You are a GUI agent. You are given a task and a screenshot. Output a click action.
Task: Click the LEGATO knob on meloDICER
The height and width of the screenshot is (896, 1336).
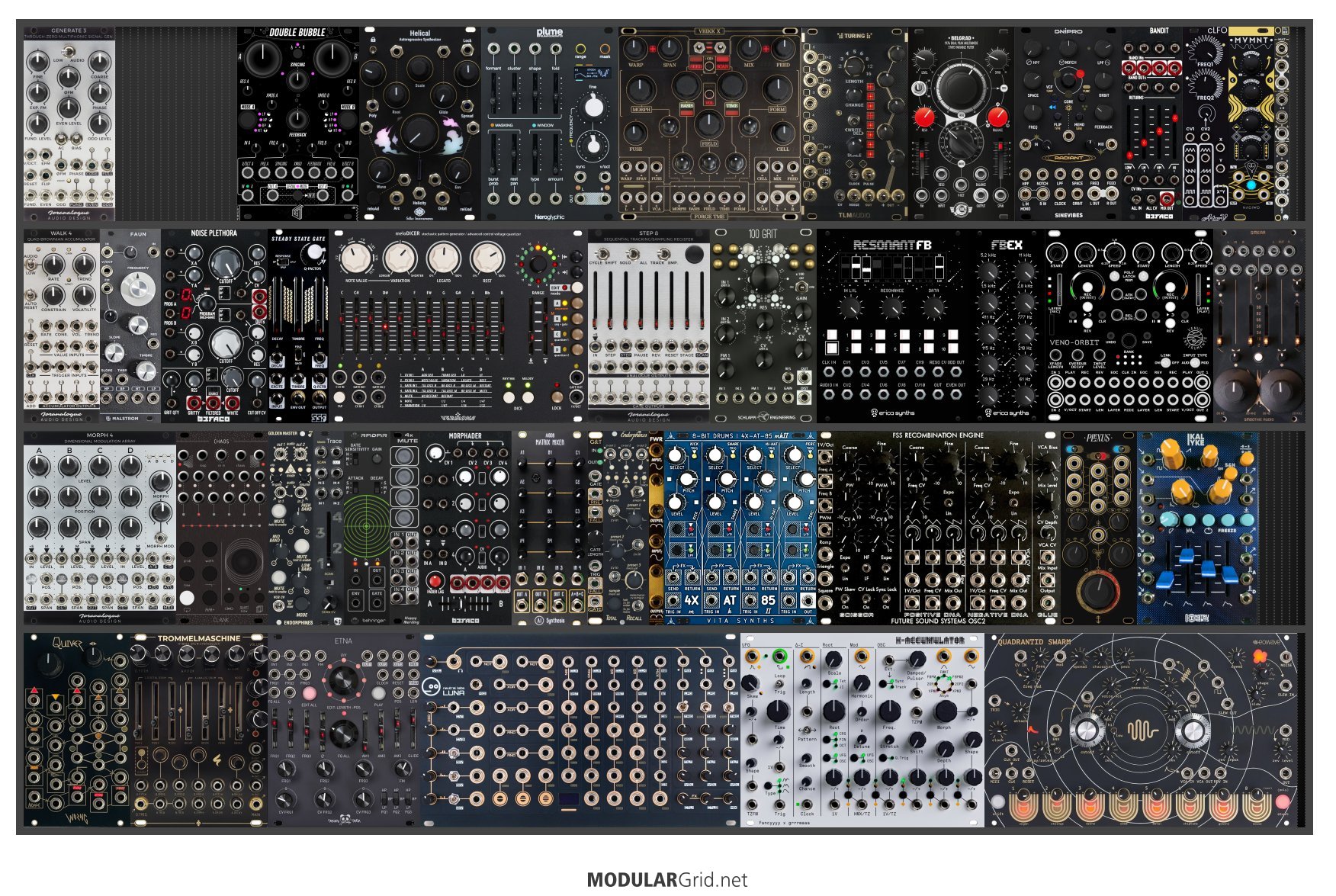point(443,259)
